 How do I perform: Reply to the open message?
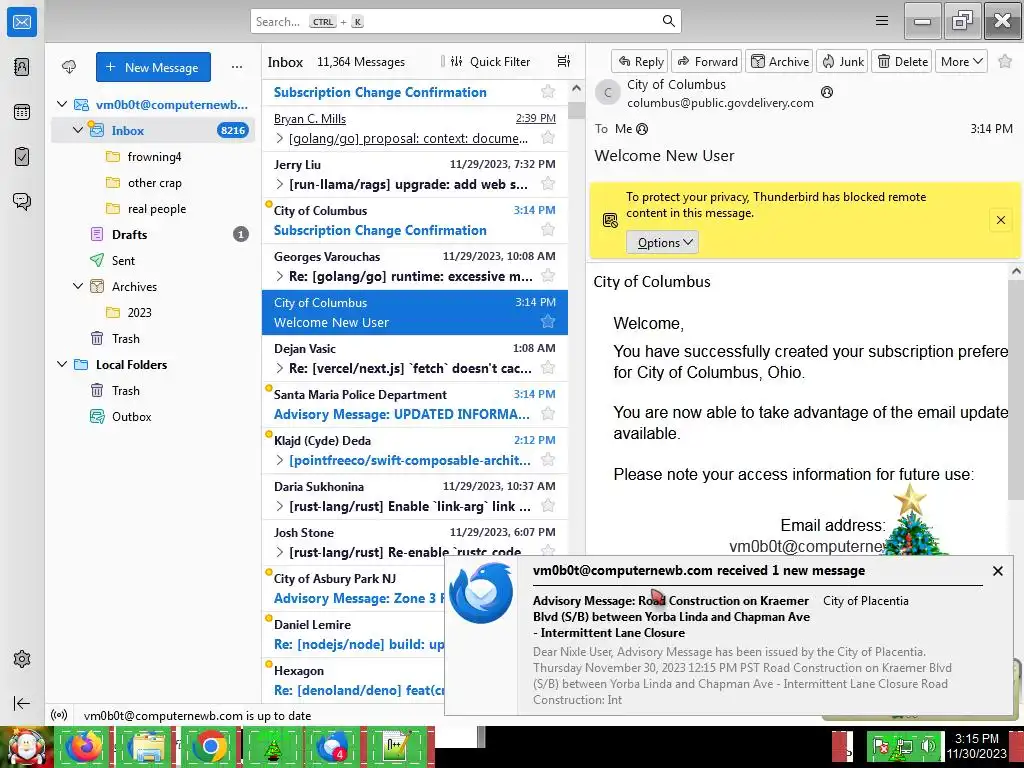click(x=640, y=61)
